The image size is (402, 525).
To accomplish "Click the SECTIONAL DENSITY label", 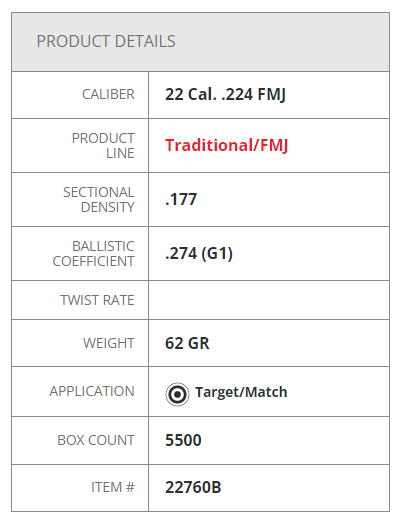I will tap(99, 200).
